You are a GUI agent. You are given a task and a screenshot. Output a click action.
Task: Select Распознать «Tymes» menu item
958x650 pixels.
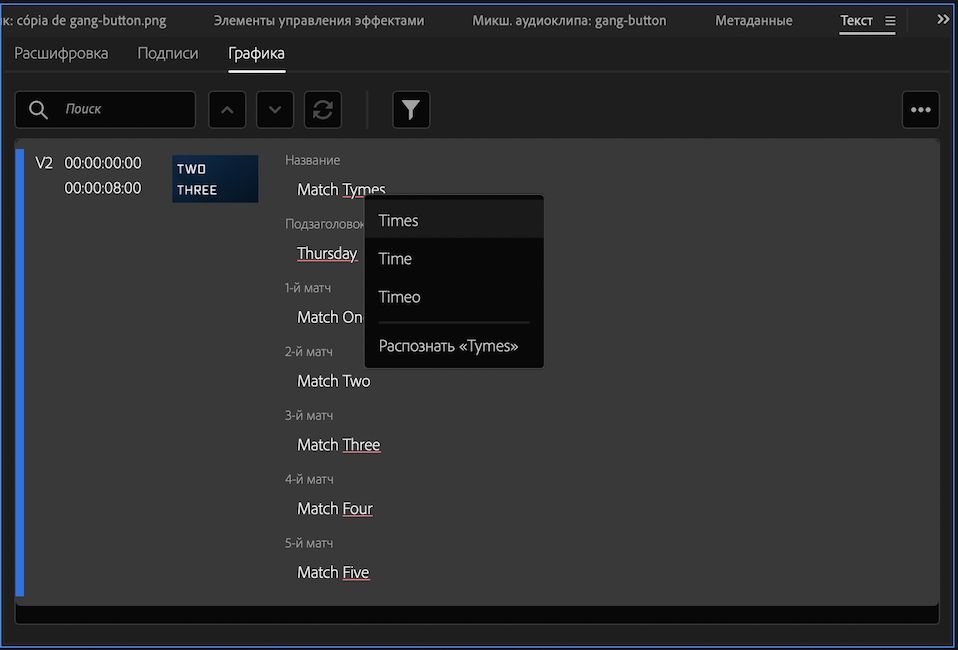click(454, 346)
